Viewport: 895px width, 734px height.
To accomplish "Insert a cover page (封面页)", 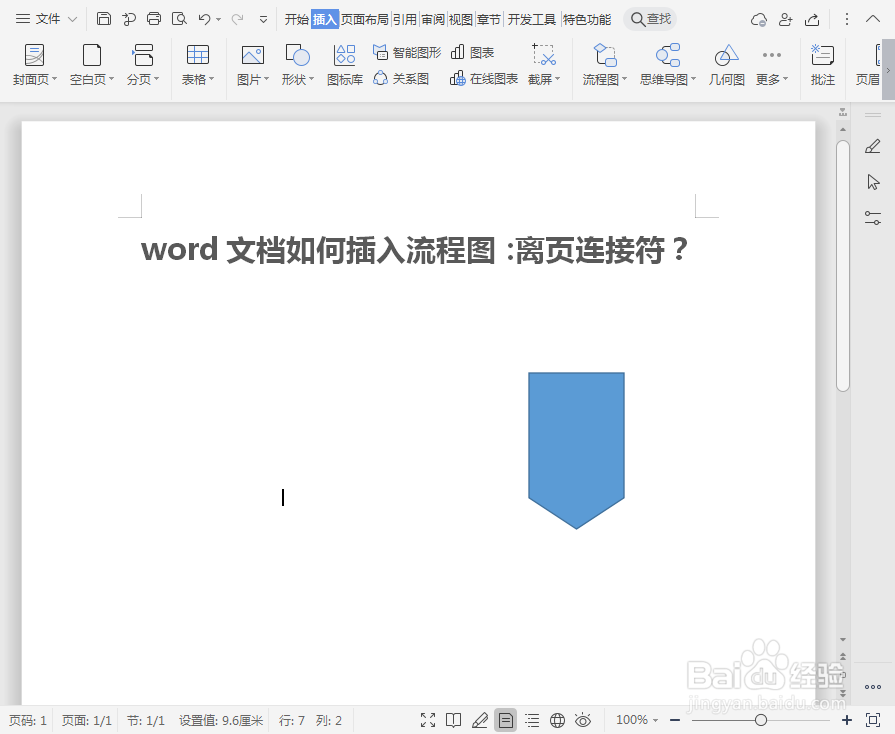I will coord(35,64).
